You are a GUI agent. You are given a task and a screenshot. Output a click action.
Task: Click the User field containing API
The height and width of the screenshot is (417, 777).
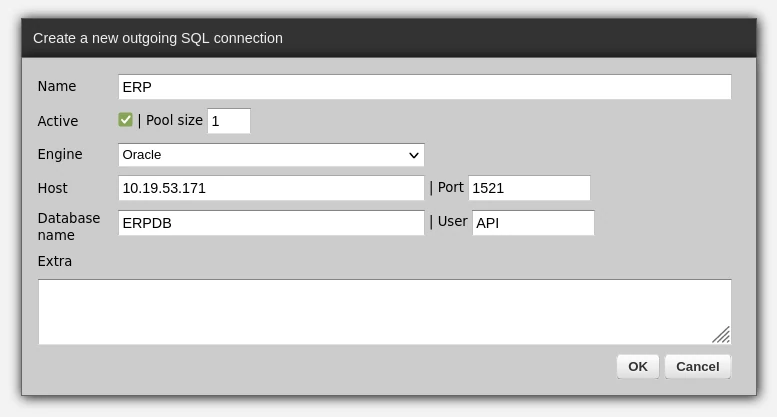point(533,223)
